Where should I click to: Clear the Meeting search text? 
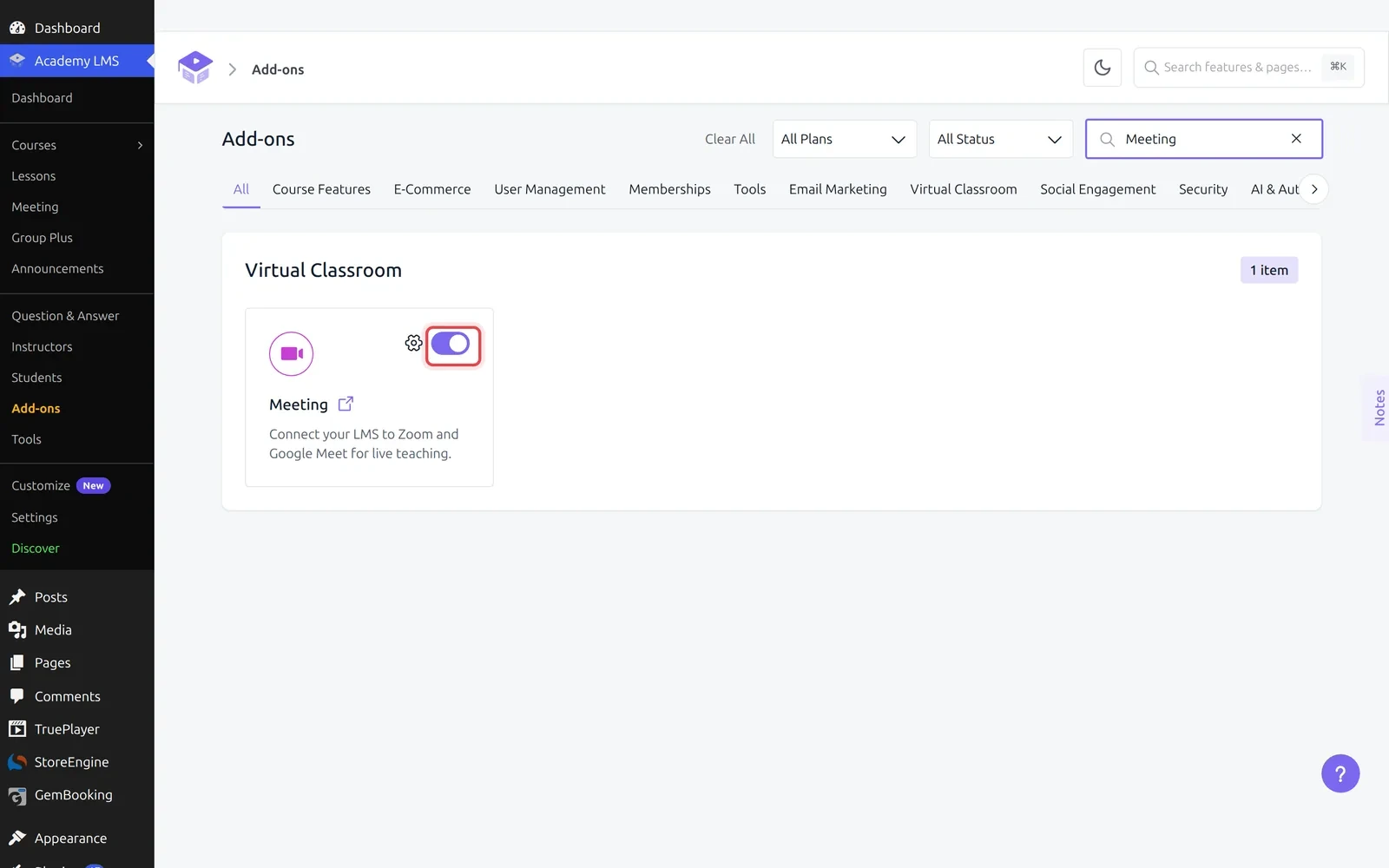[1296, 139]
